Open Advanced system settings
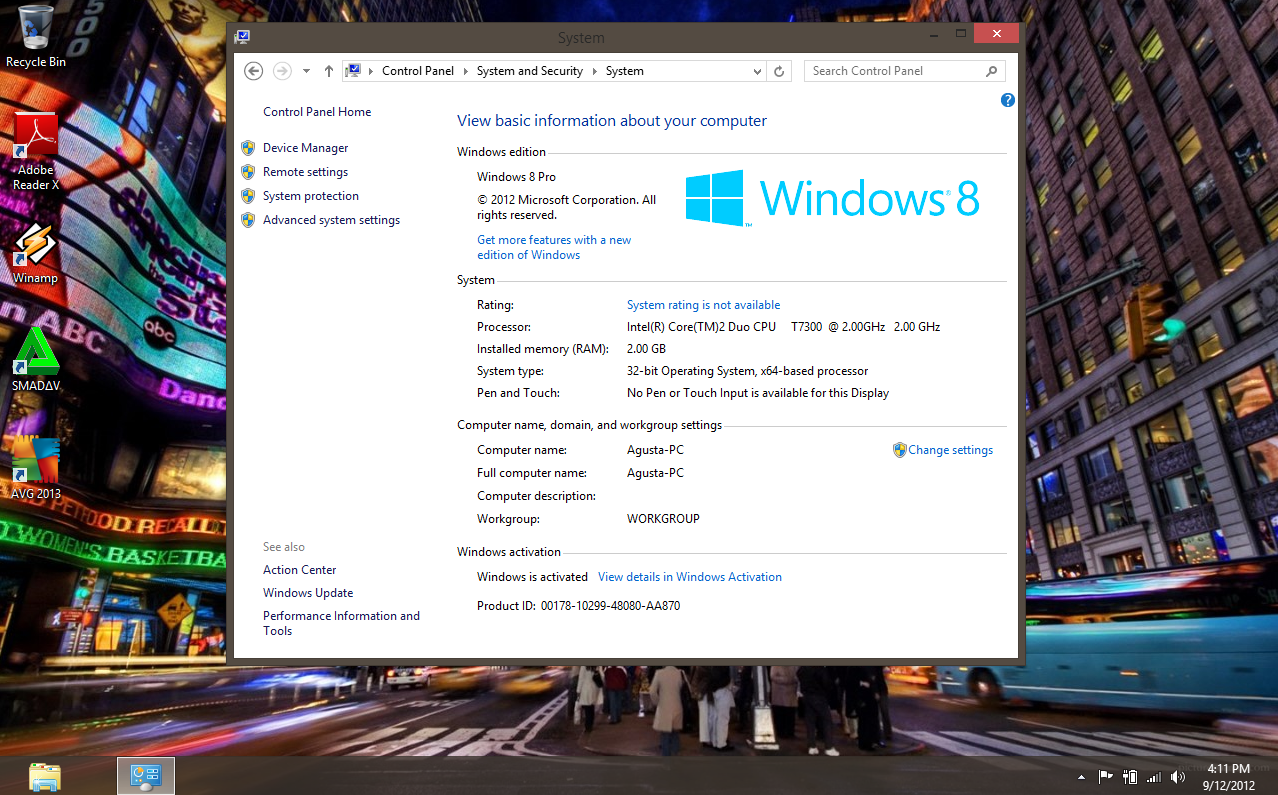1278x795 pixels. click(x=331, y=220)
